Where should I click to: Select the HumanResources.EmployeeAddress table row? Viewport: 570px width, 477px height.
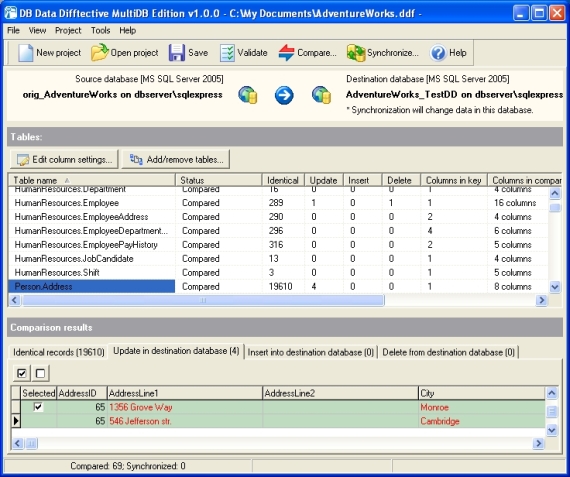[278, 217]
